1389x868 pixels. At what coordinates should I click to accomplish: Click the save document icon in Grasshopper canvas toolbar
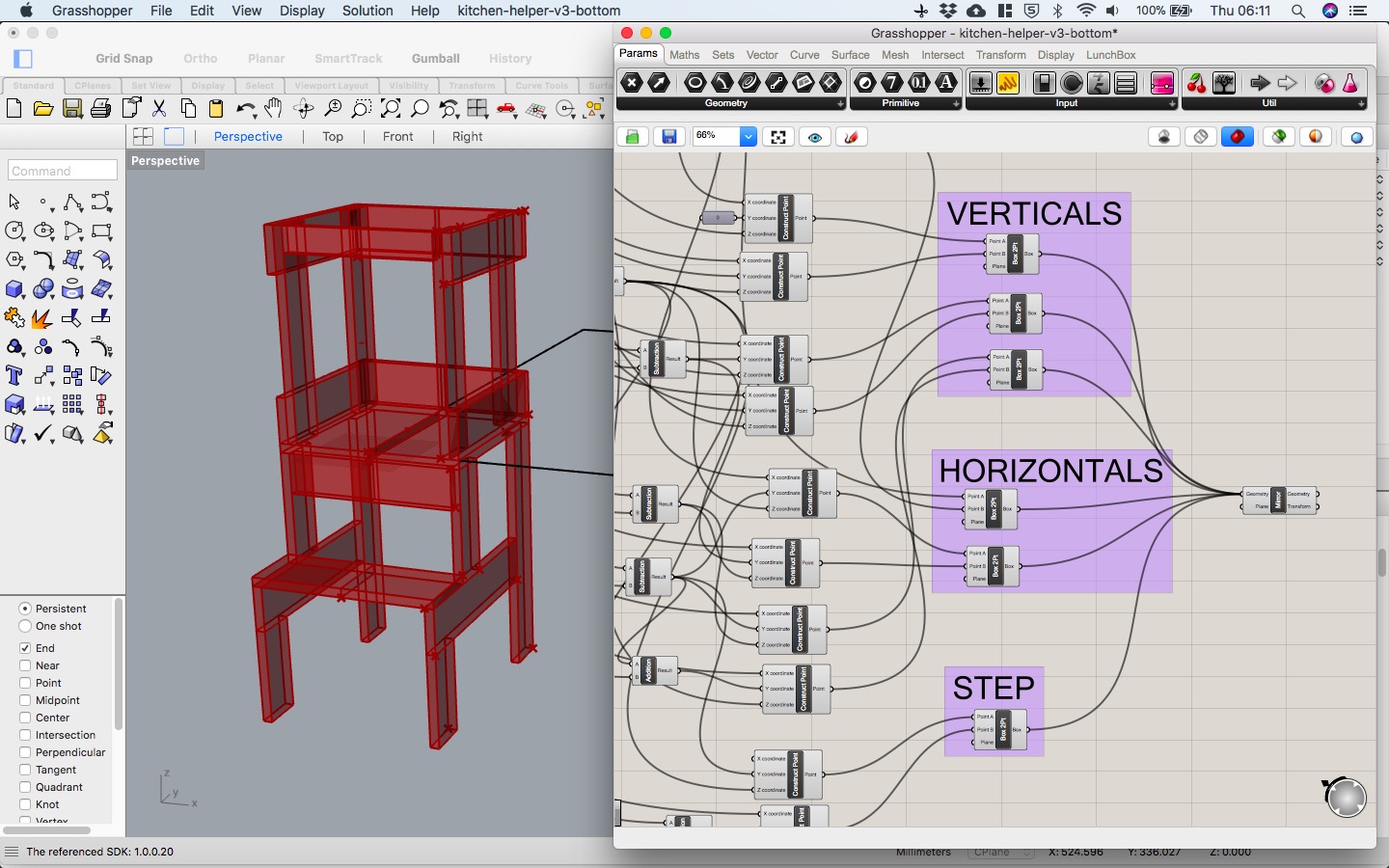tap(668, 137)
